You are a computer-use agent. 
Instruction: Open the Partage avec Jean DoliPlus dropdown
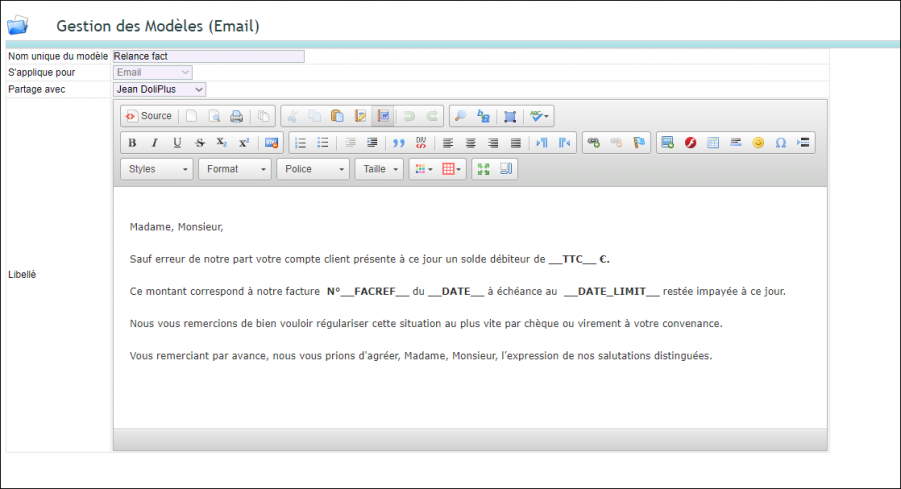click(x=159, y=89)
